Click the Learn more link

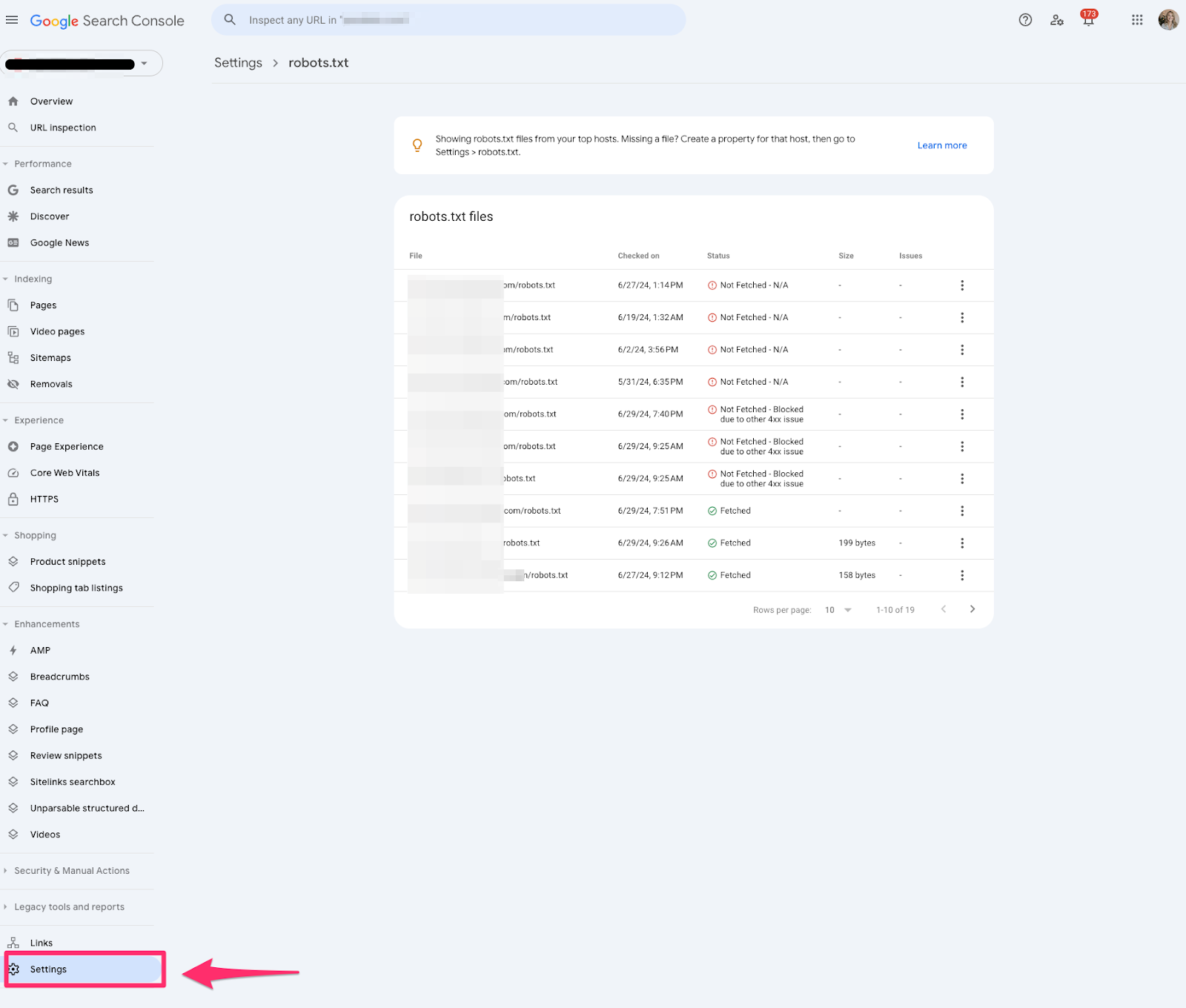(942, 145)
